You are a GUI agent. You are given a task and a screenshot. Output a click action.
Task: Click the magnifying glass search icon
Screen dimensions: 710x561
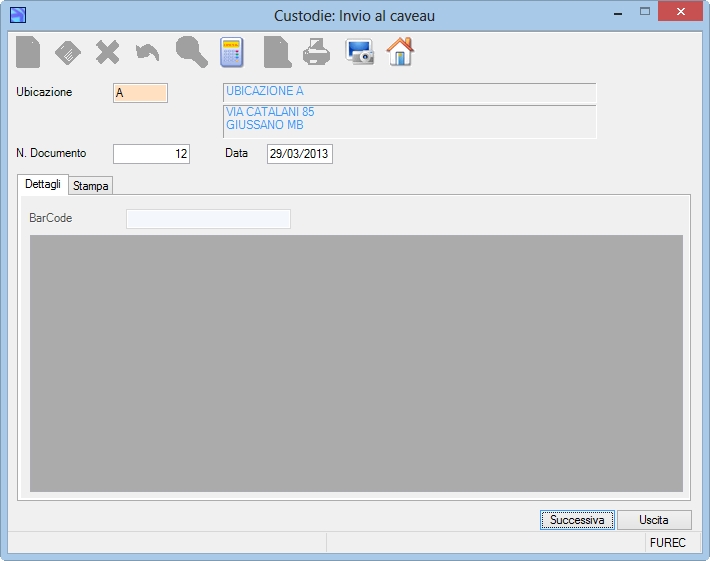(192, 53)
